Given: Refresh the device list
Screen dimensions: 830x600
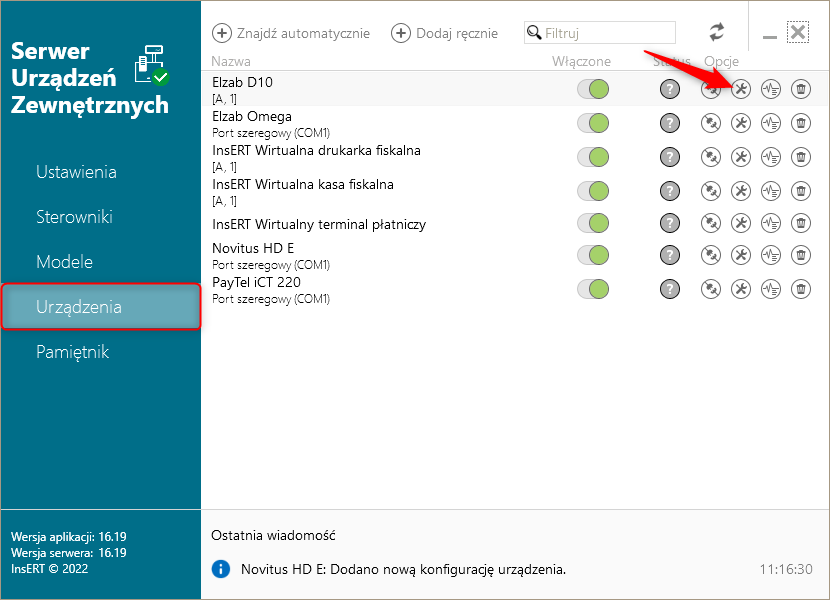Looking at the screenshot, I should tap(717, 32).
